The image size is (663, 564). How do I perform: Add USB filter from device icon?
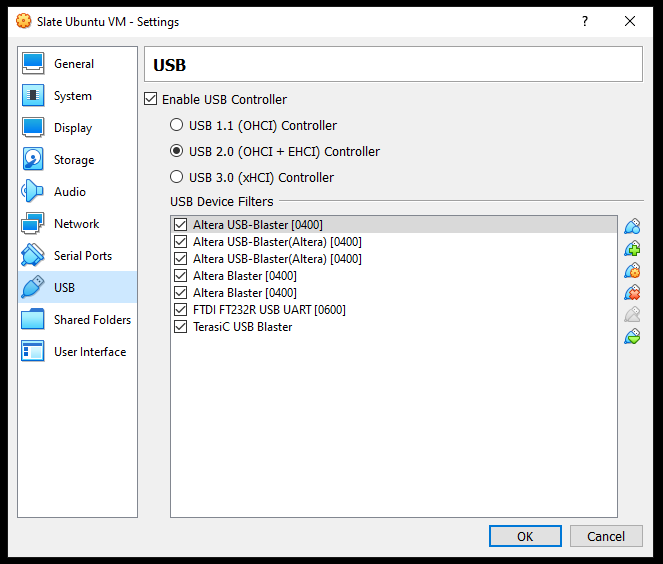tap(632, 248)
